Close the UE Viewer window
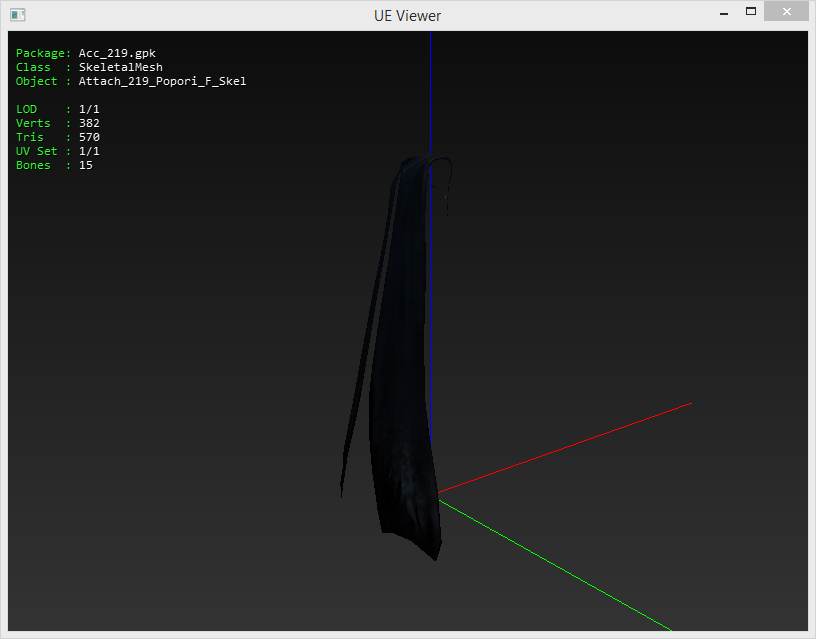 click(x=787, y=12)
